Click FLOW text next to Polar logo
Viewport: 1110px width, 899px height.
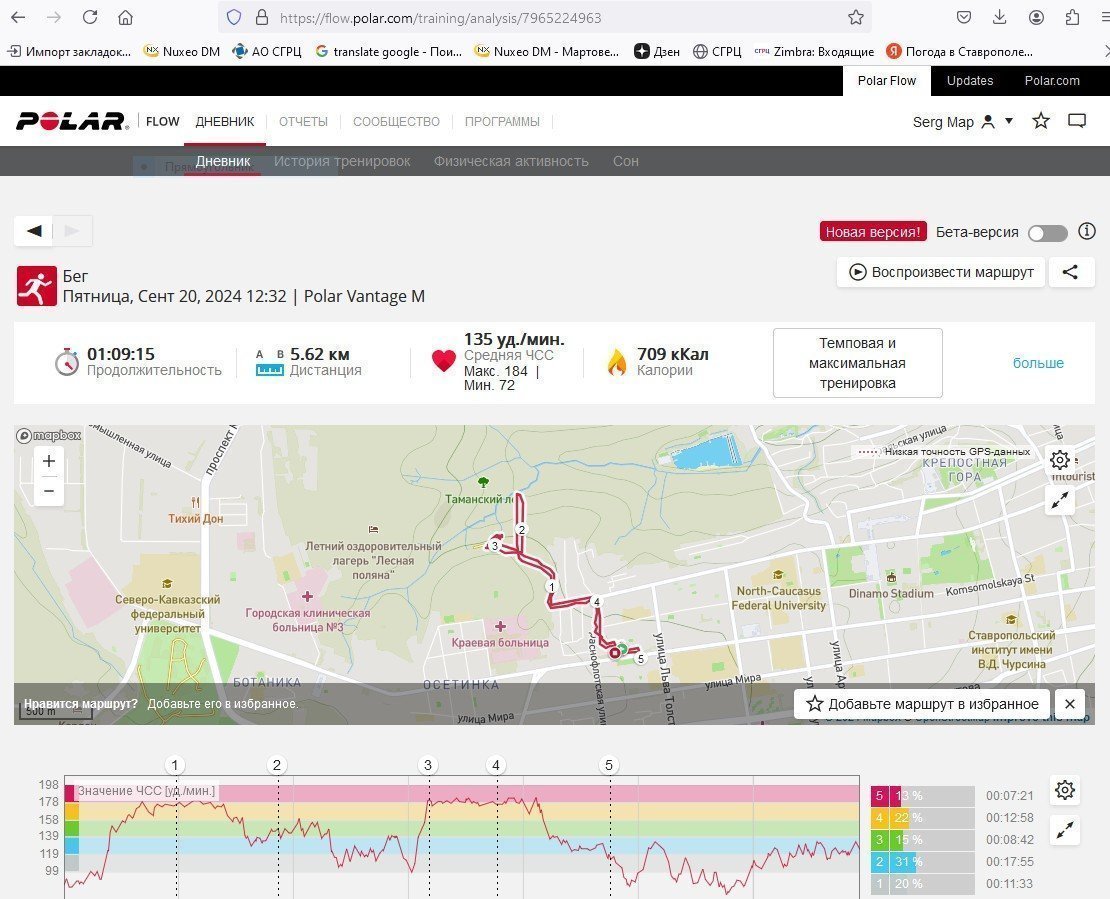click(162, 122)
